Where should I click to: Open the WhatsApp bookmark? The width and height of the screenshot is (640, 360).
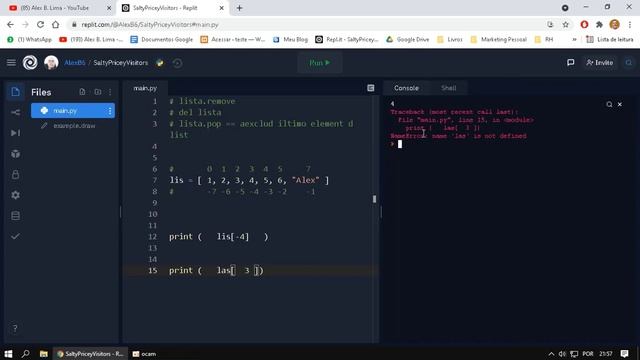[29, 39]
